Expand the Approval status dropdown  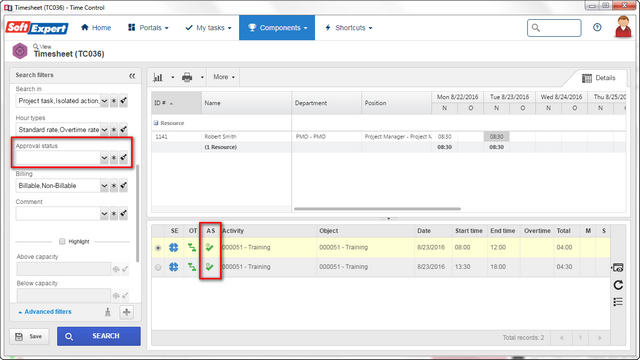[x=104, y=158]
